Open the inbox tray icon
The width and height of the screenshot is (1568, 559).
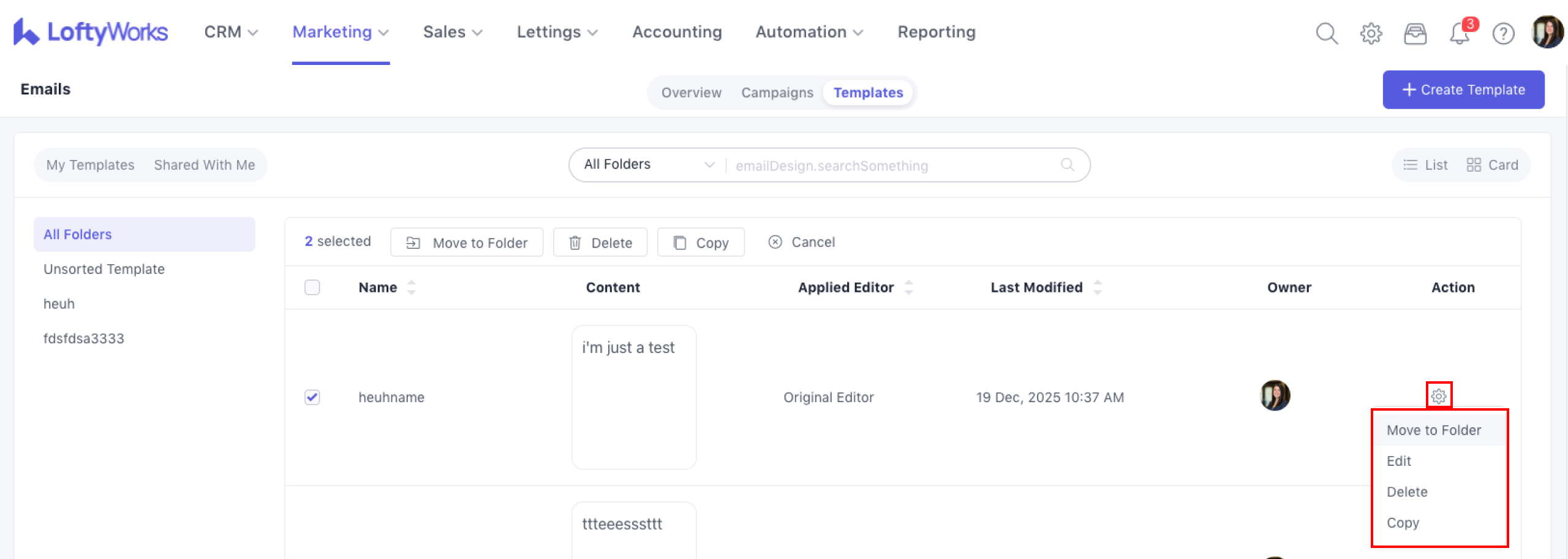coord(1415,33)
